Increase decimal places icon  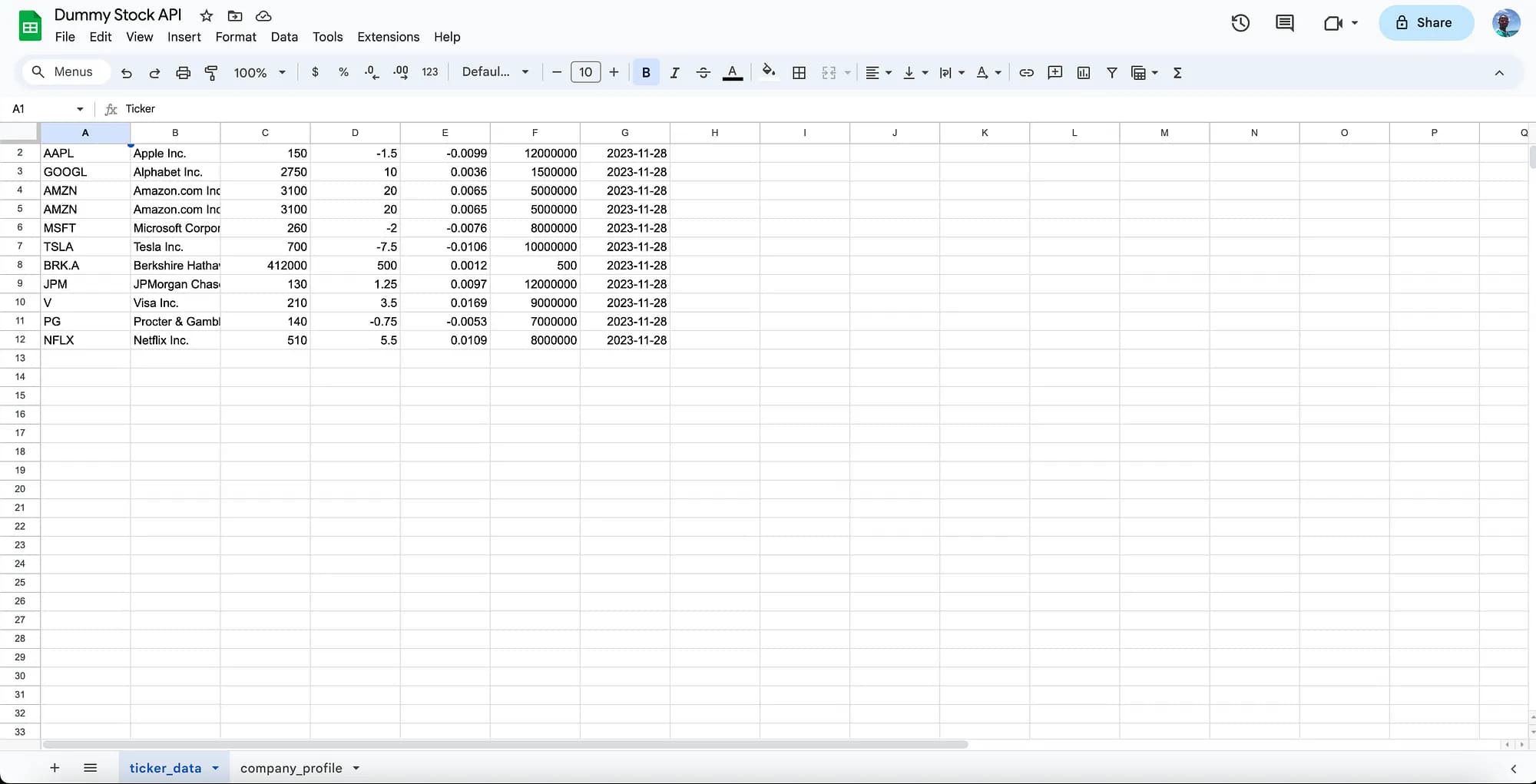tap(400, 72)
